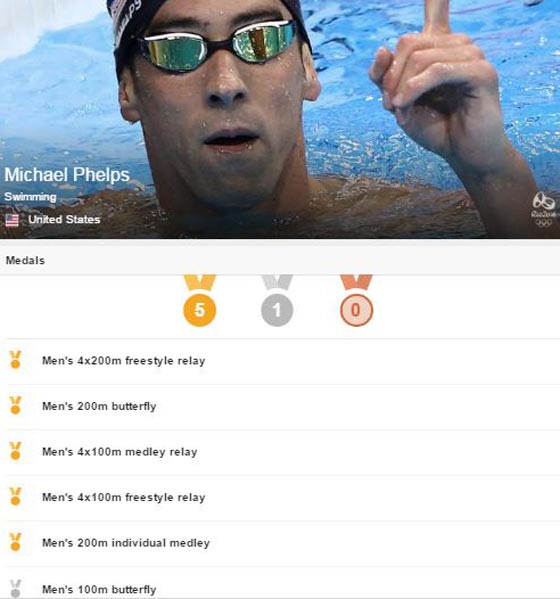560x599 pixels.
Task: Click the silver medal count badge showing 1
Action: (277, 310)
